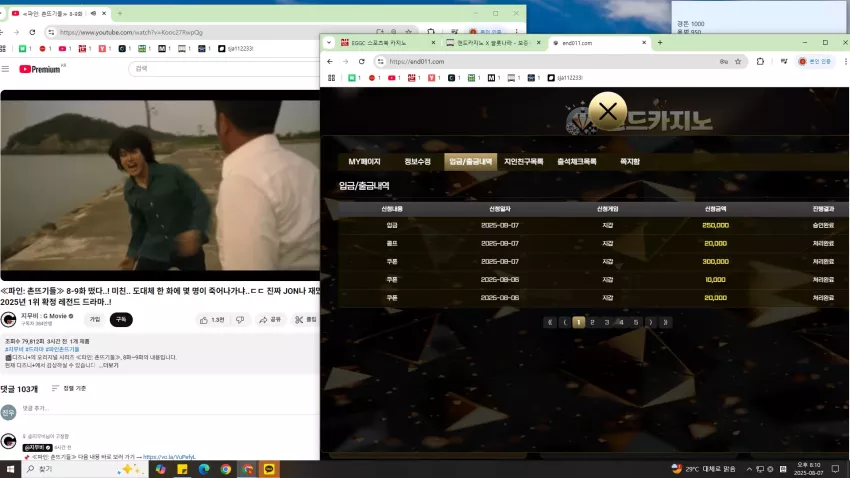Click the 300,000 amount cell
Viewport: 850px width, 478px height.
(x=715, y=262)
